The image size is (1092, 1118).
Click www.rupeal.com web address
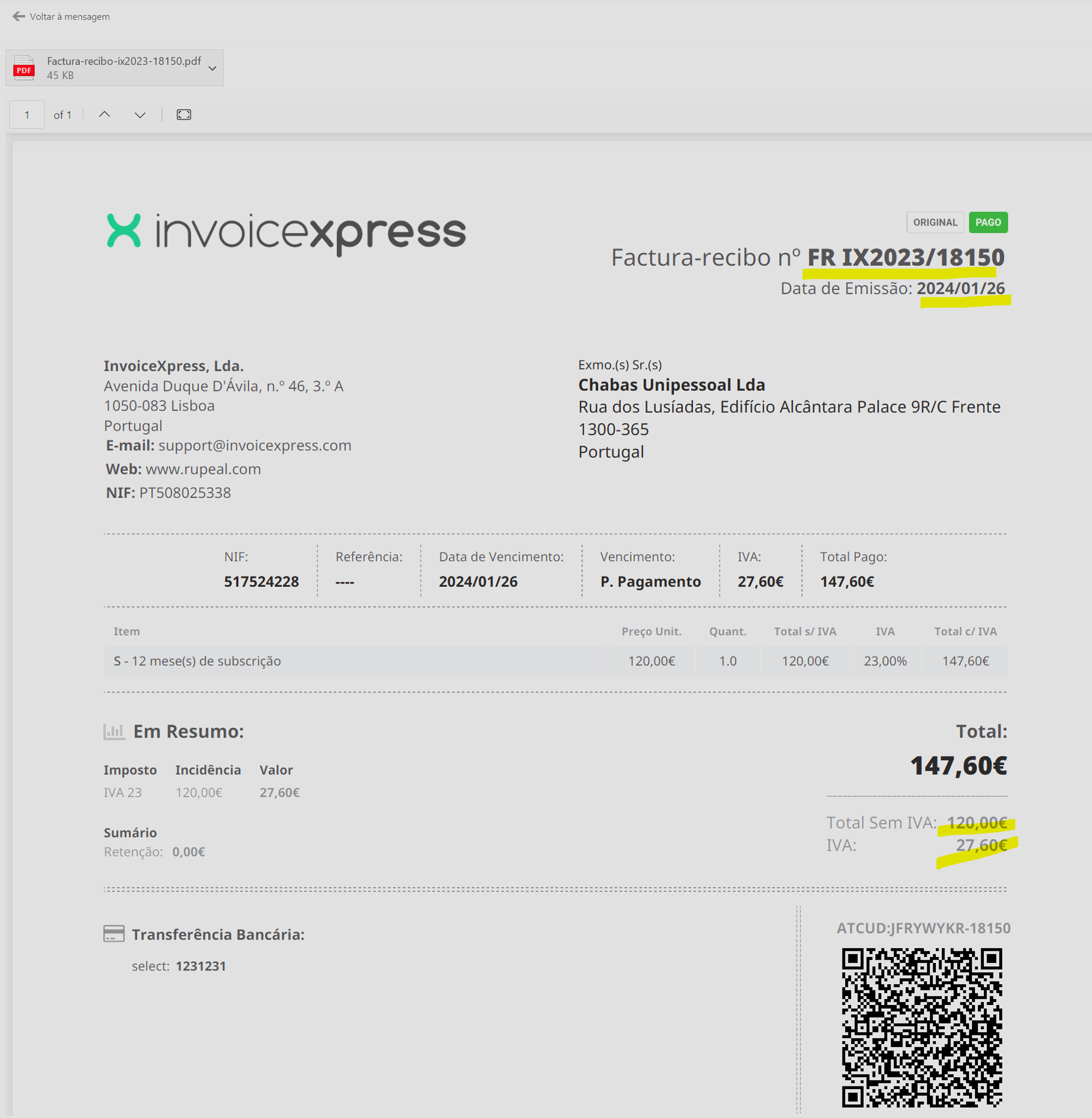[203, 469]
